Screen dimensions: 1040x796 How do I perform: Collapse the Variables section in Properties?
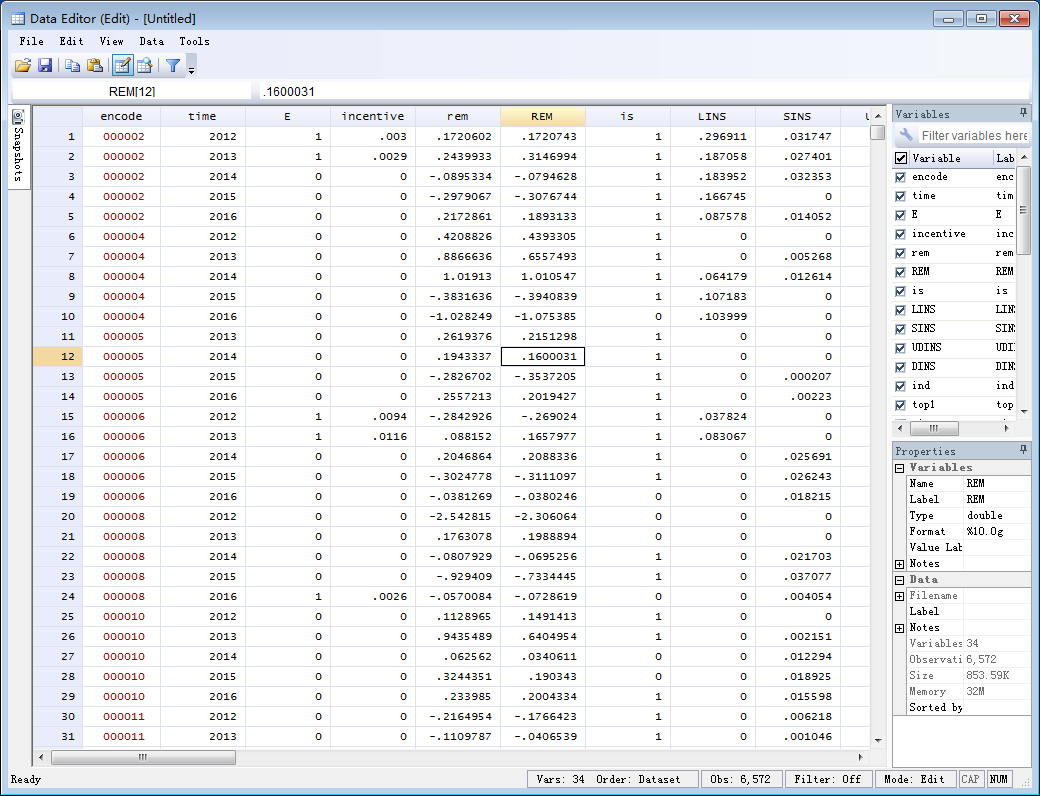point(900,468)
